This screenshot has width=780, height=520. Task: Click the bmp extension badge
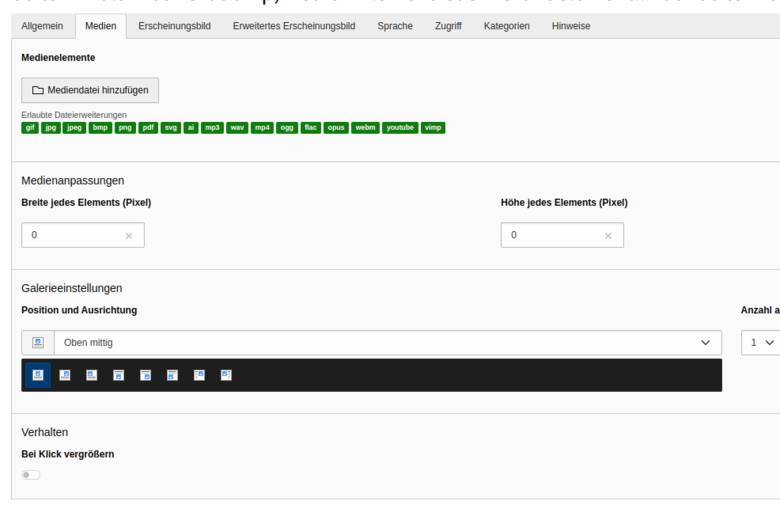click(x=100, y=128)
